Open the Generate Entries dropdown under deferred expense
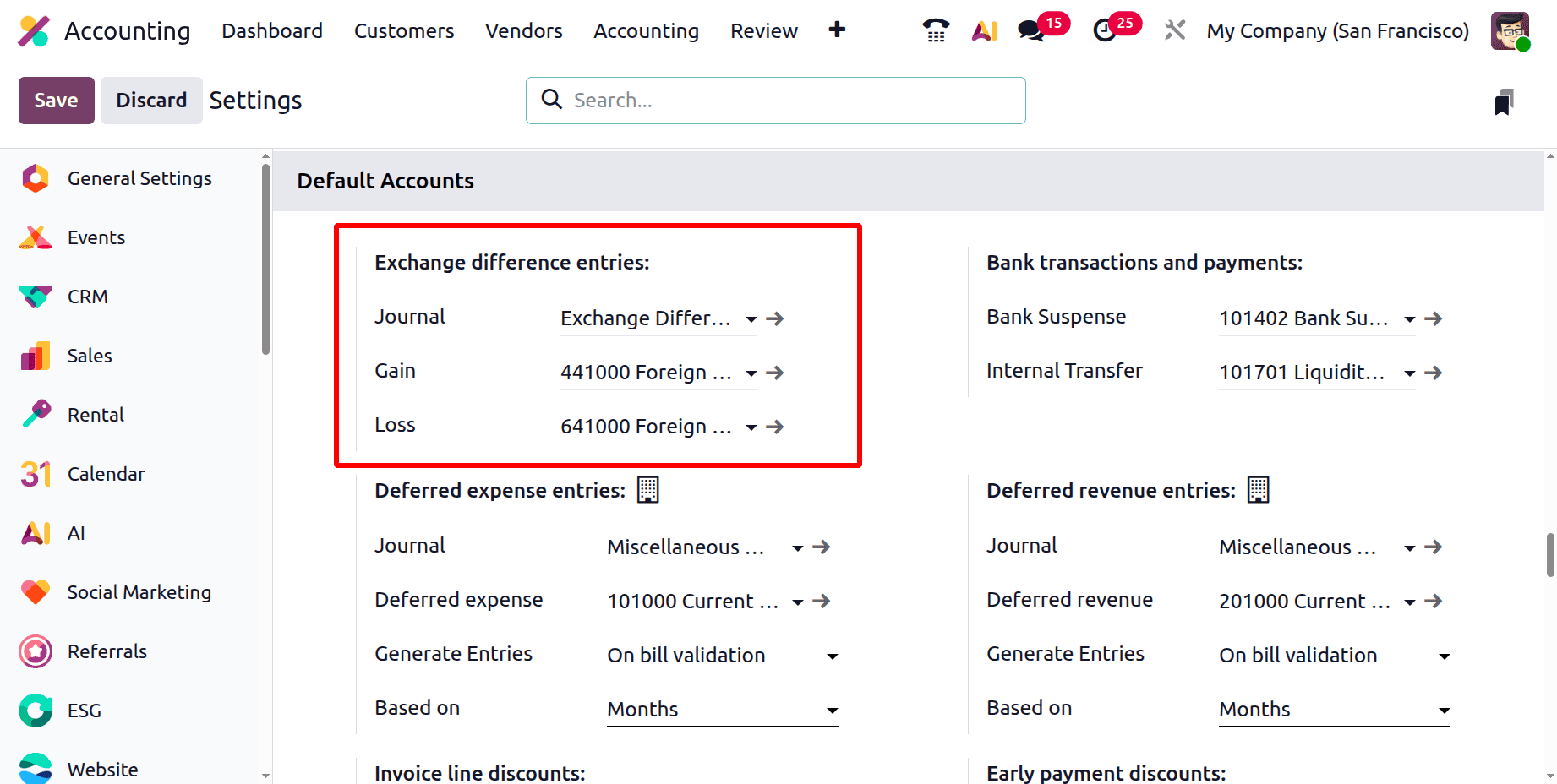Screen dimensions: 1557x784 click(x=833, y=656)
